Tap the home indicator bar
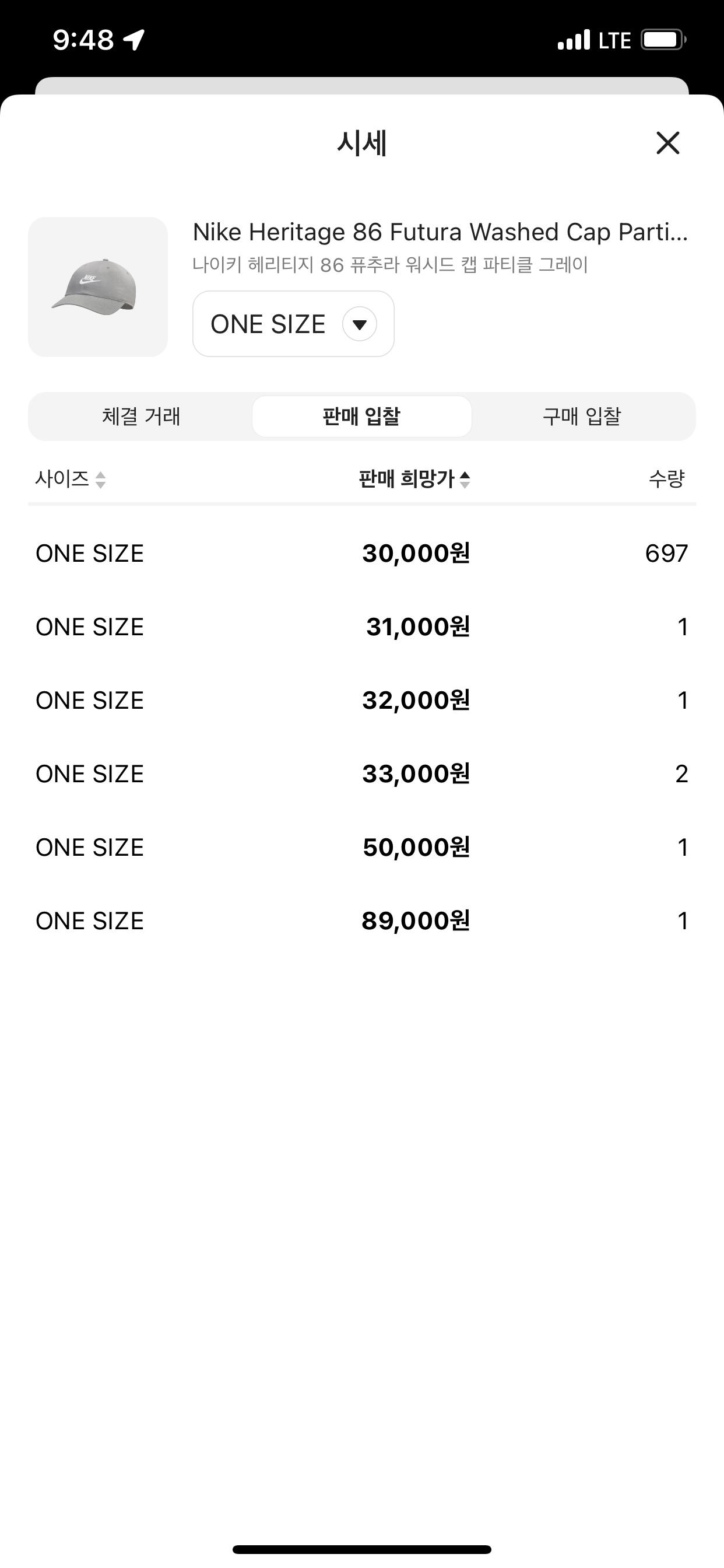Screen dimensions: 724x1568 [361, 1549]
